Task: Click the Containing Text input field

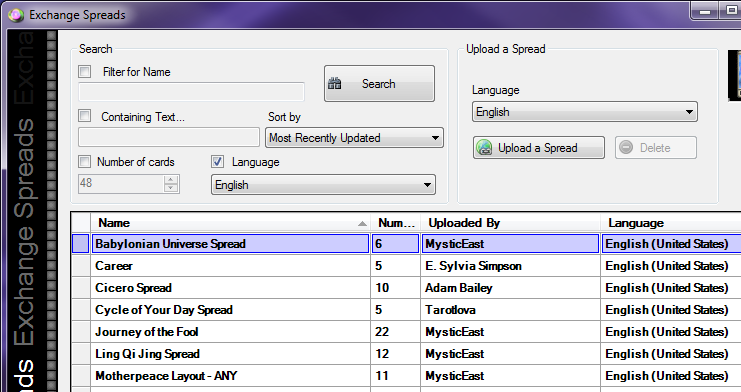Action: [169, 137]
